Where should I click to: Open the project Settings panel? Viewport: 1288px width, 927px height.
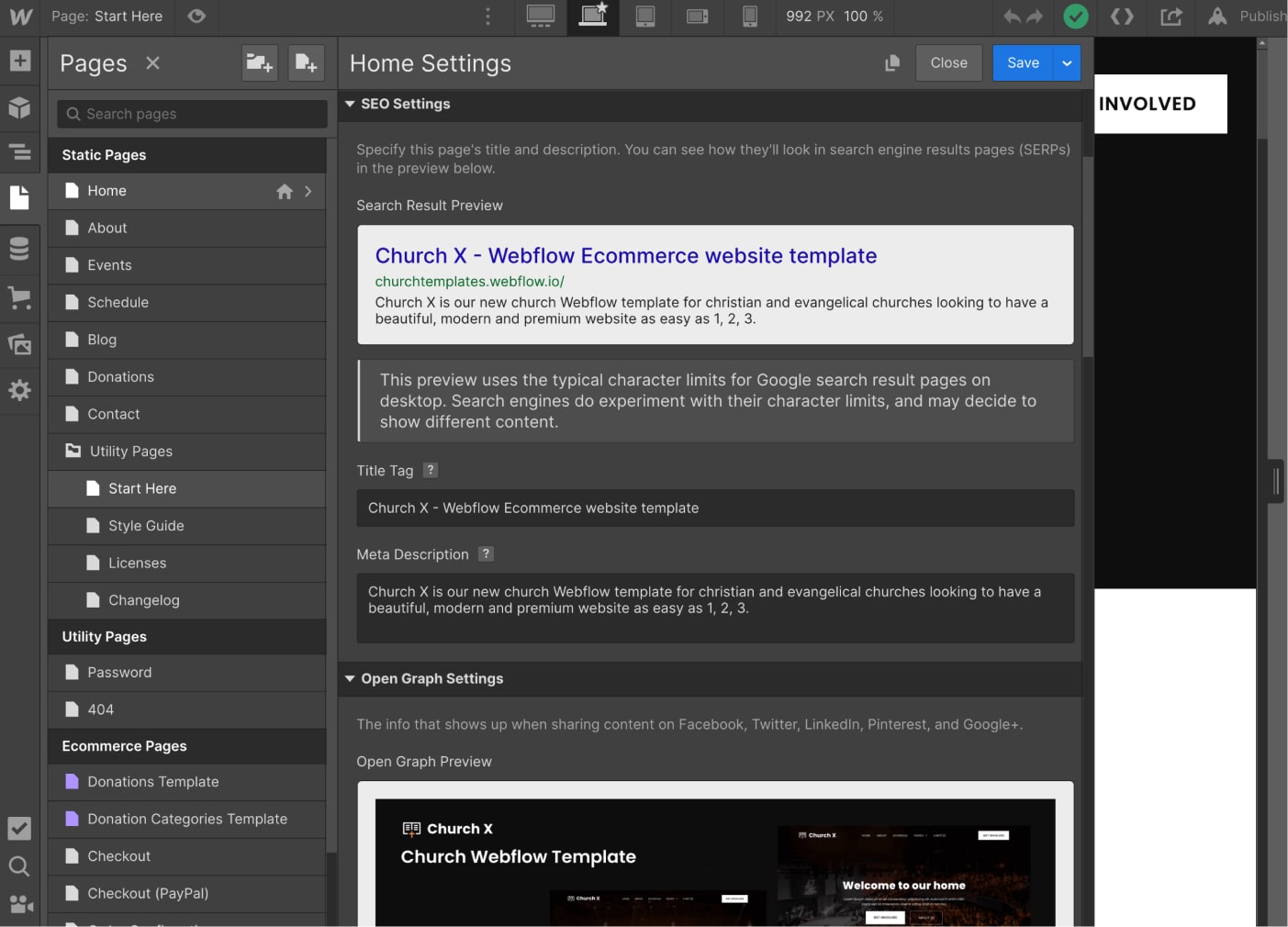[20, 390]
